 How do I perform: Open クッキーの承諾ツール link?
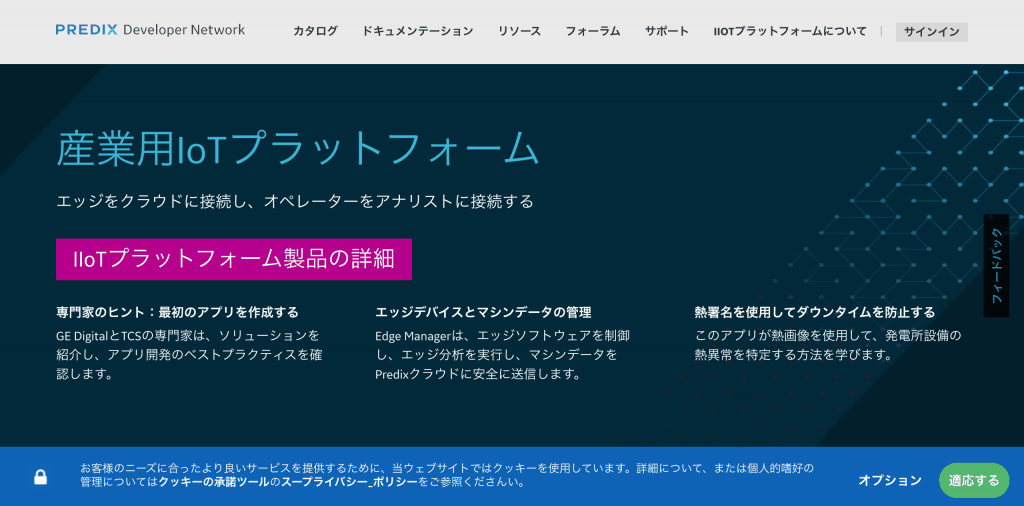214,483
